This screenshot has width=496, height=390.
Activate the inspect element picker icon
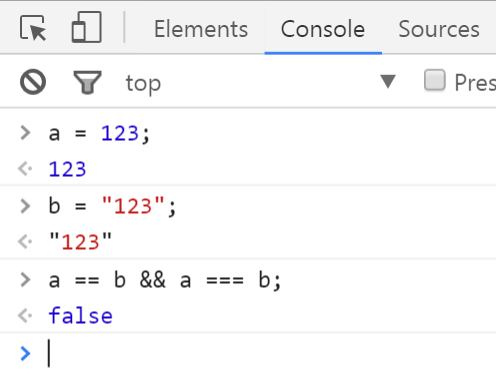pyautogui.click(x=33, y=28)
